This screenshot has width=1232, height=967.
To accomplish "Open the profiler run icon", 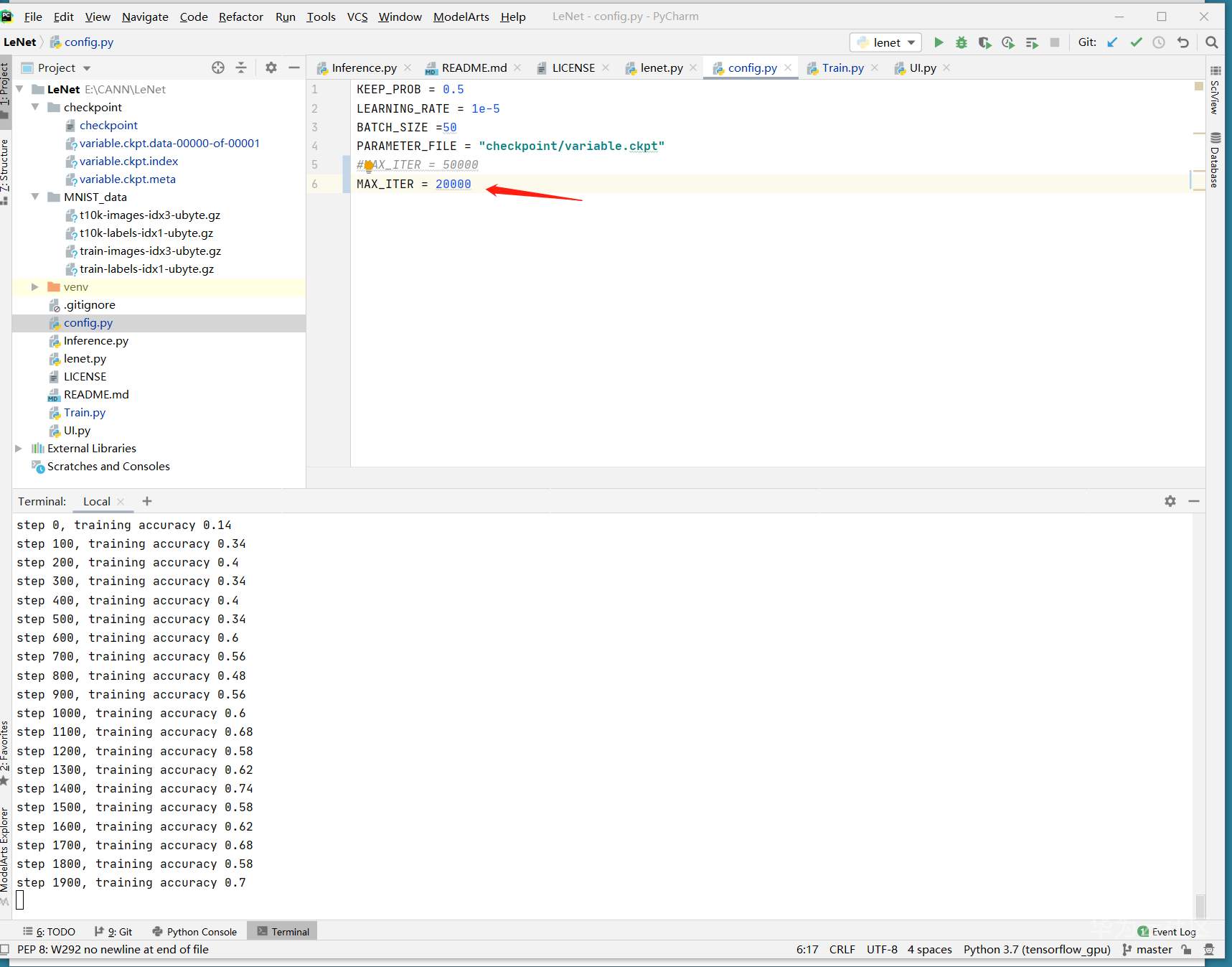I will [x=1008, y=42].
